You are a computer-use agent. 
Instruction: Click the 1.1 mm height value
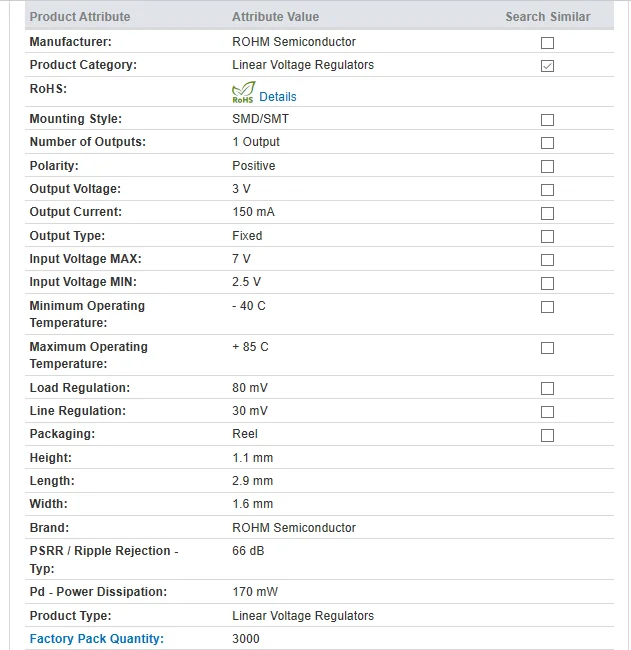click(x=252, y=458)
